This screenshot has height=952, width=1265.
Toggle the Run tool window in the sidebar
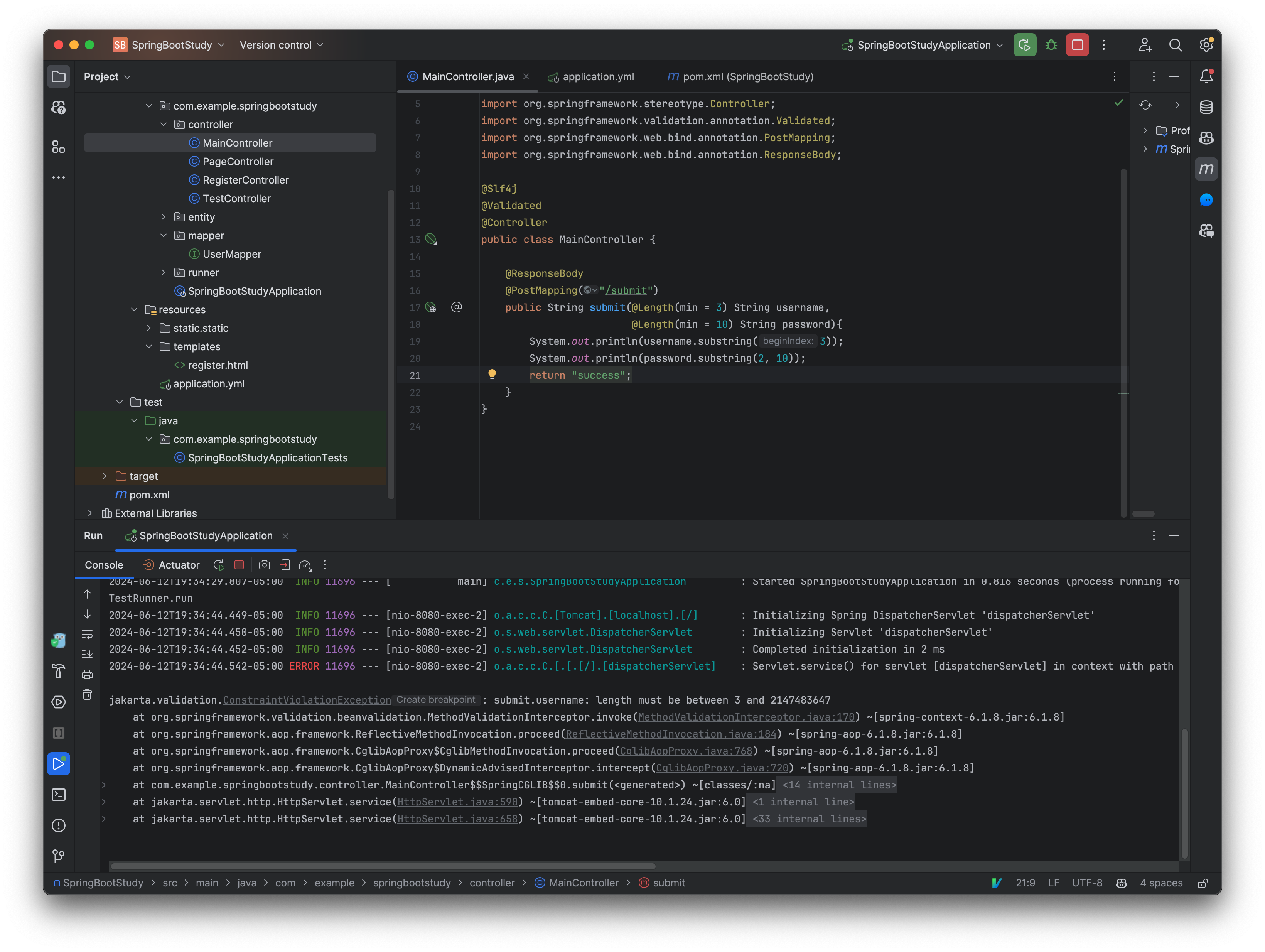58,763
